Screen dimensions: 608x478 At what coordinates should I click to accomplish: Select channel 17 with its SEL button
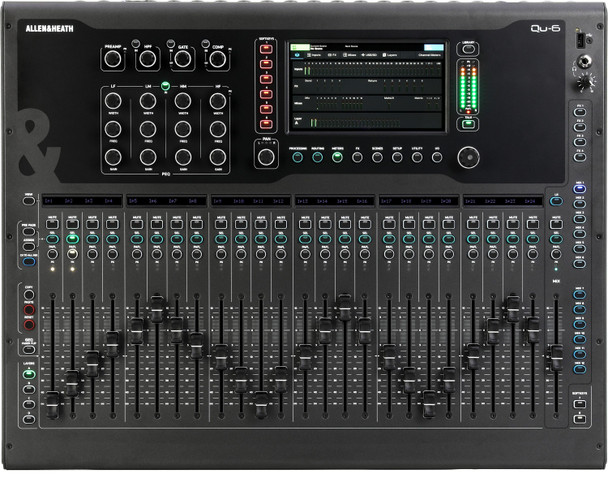tap(389, 239)
